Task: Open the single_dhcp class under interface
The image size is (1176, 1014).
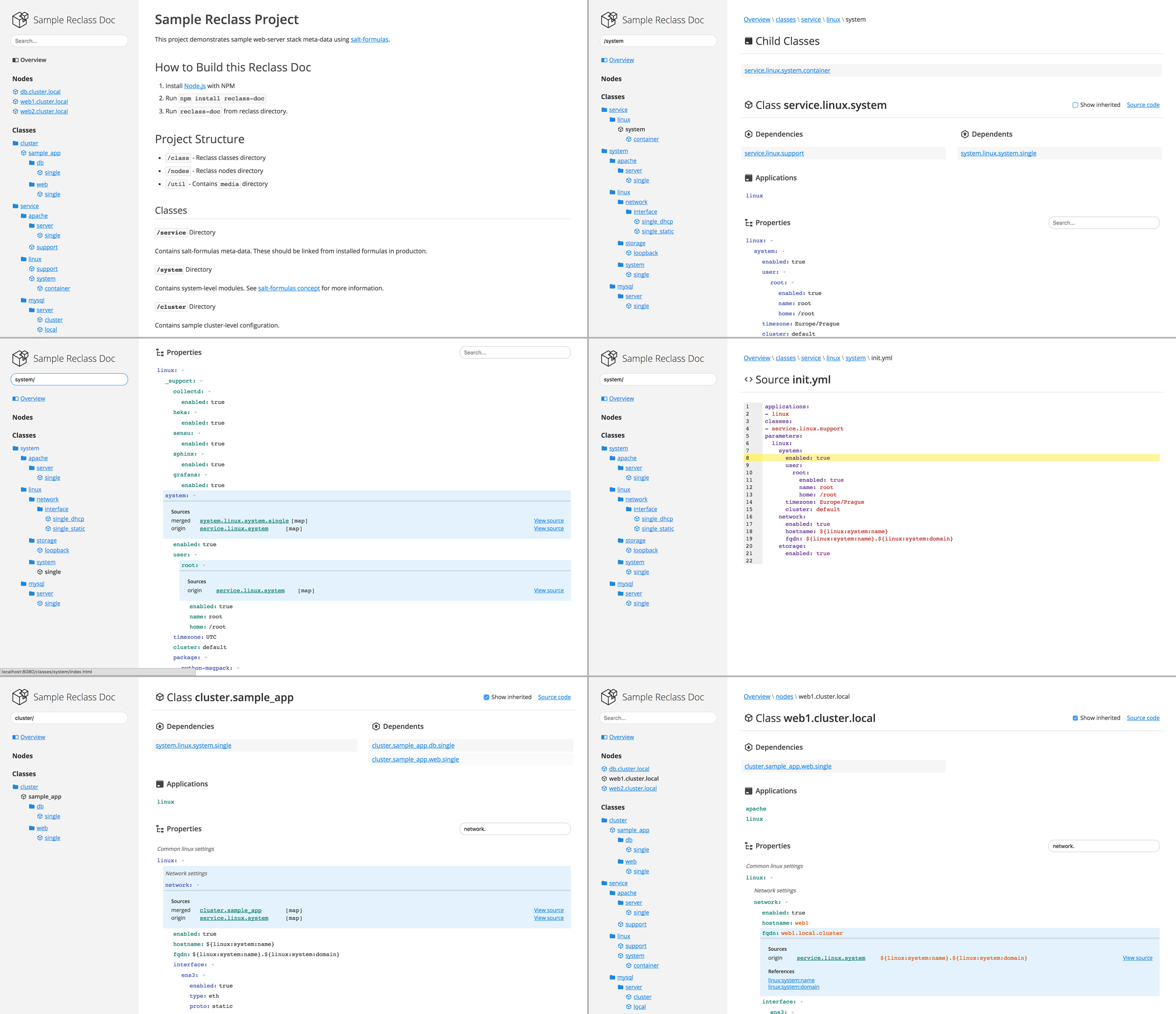Action: pyautogui.click(x=657, y=222)
